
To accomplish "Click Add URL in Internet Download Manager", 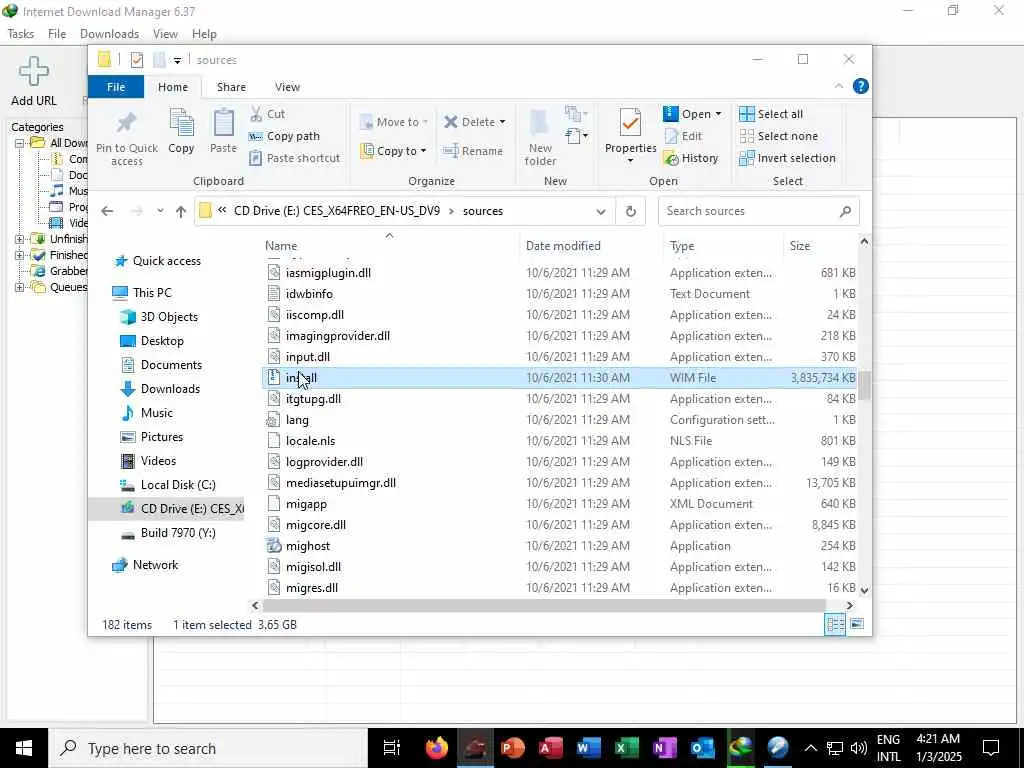I will point(33,82).
